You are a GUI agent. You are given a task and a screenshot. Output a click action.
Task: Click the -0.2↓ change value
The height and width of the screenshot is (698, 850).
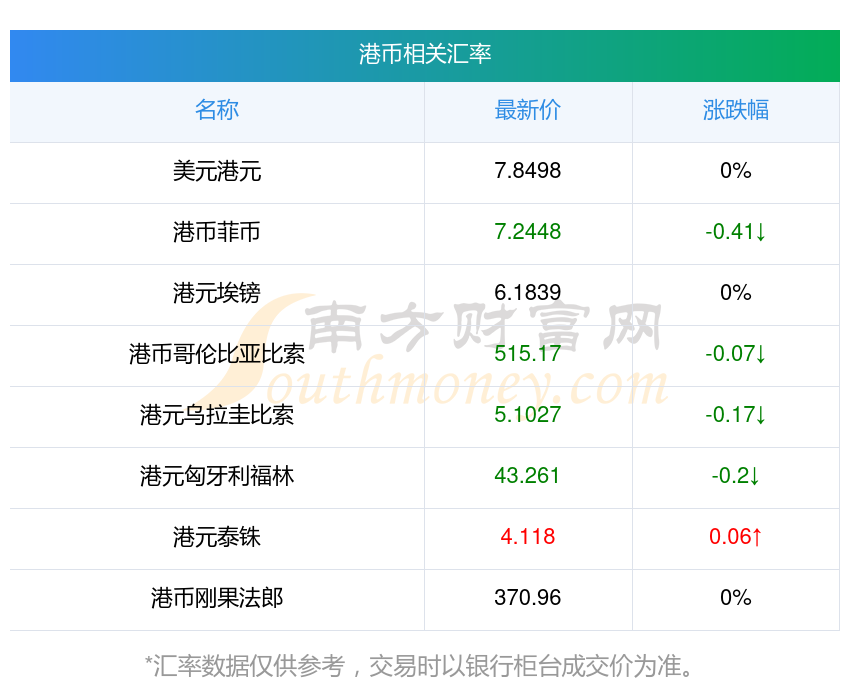point(736,476)
